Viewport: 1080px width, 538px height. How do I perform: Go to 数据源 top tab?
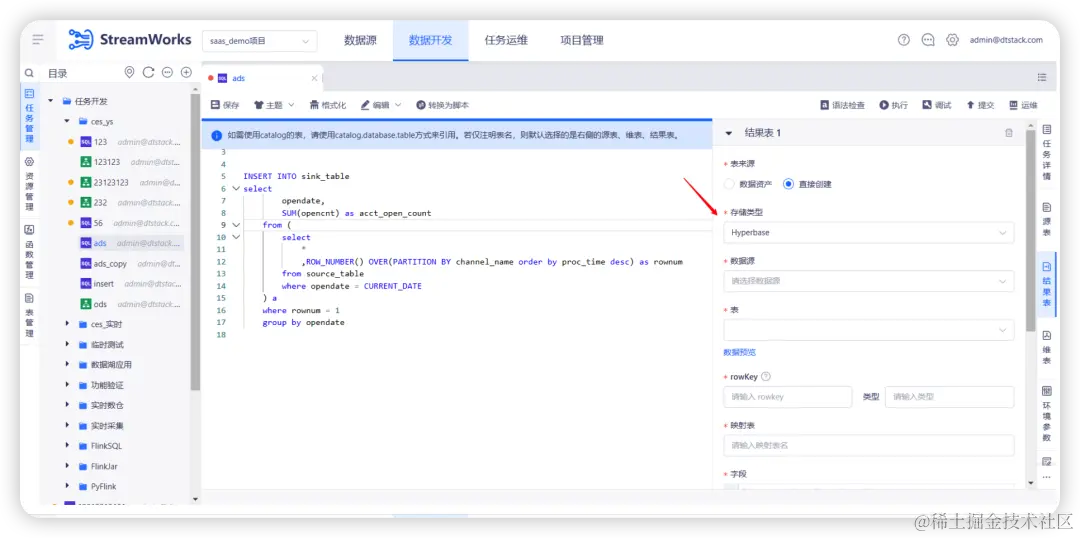pos(360,40)
